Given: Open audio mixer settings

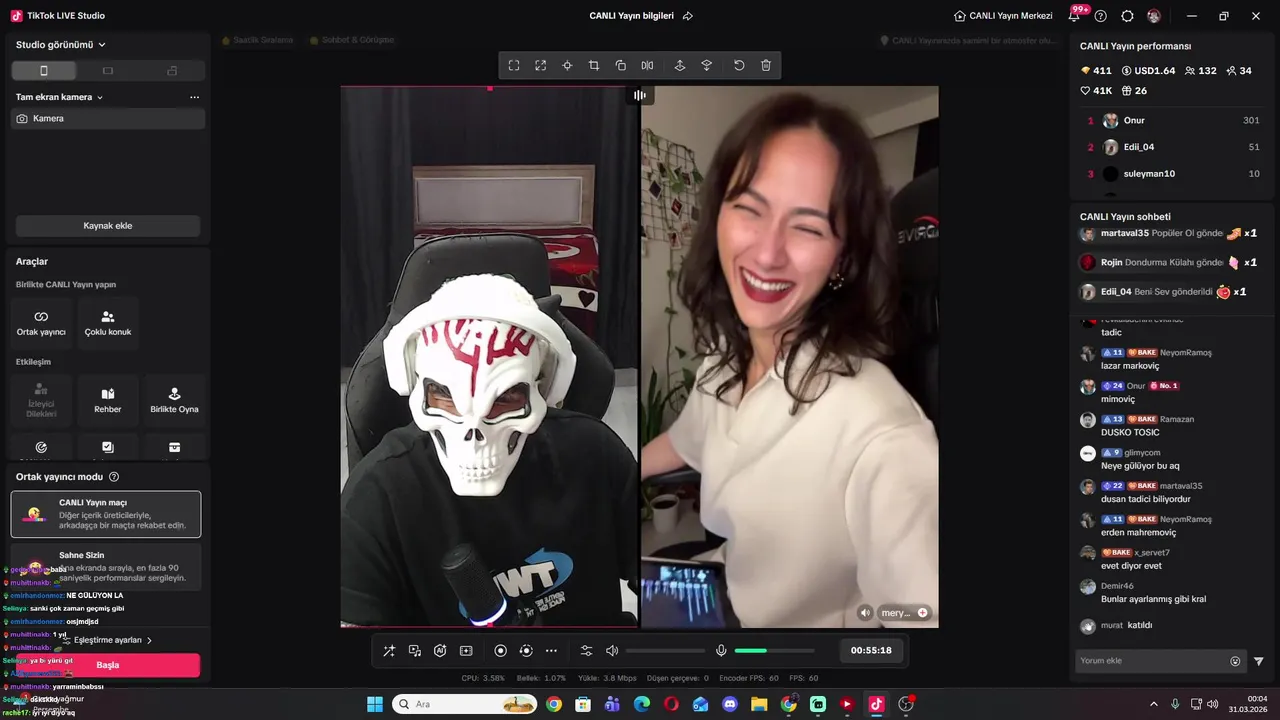Looking at the screenshot, I should [x=587, y=651].
